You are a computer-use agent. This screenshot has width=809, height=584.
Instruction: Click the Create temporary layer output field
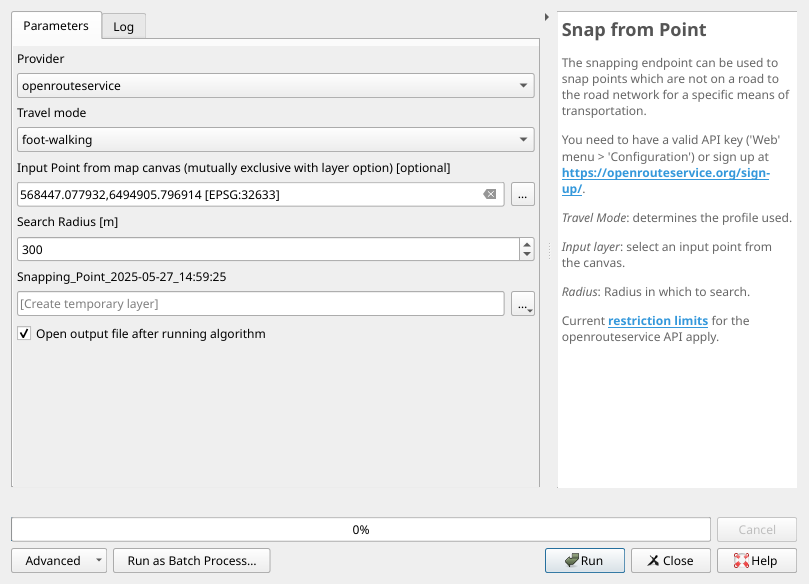point(261,304)
